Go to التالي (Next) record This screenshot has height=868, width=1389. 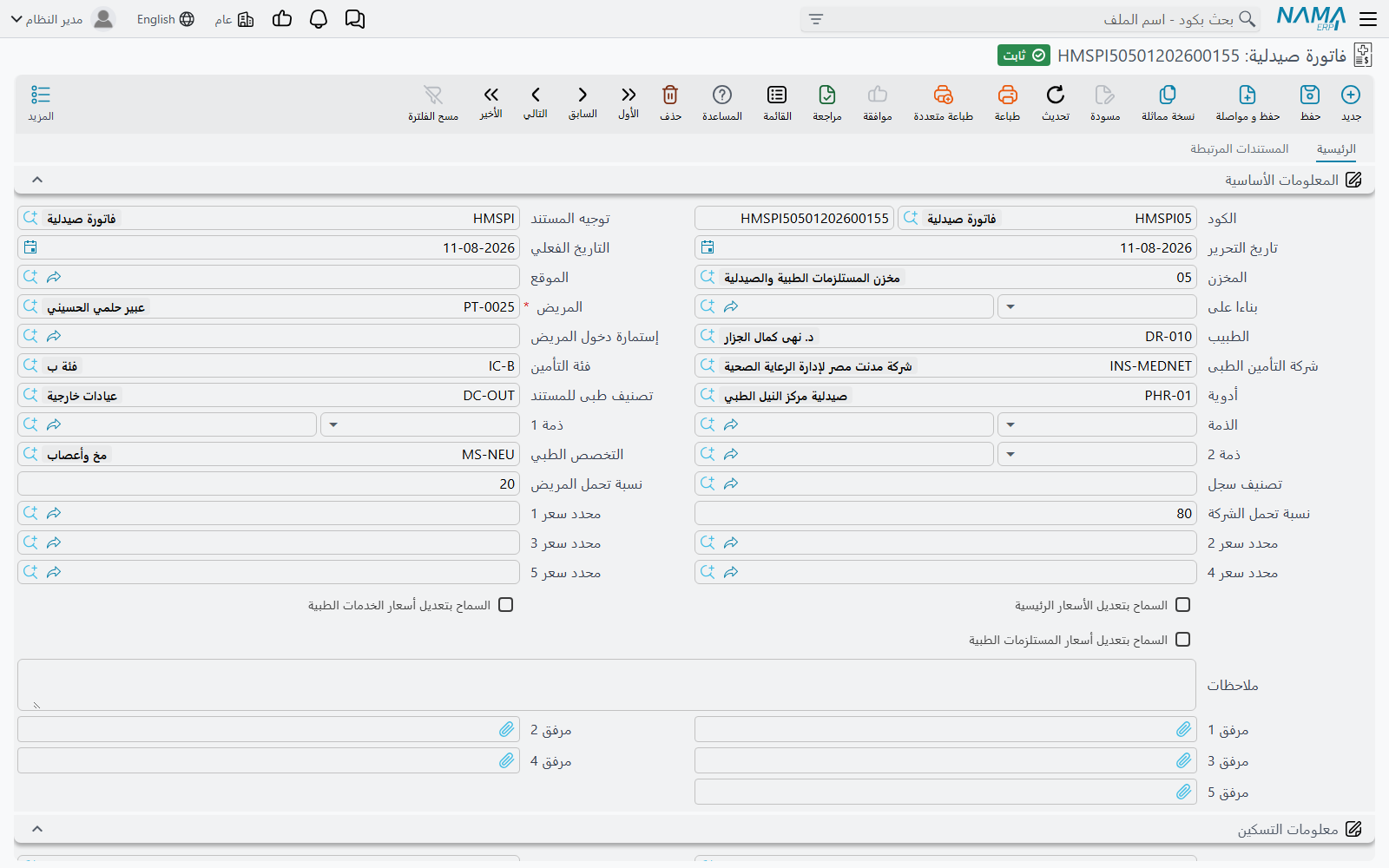click(x=536, y=95)
